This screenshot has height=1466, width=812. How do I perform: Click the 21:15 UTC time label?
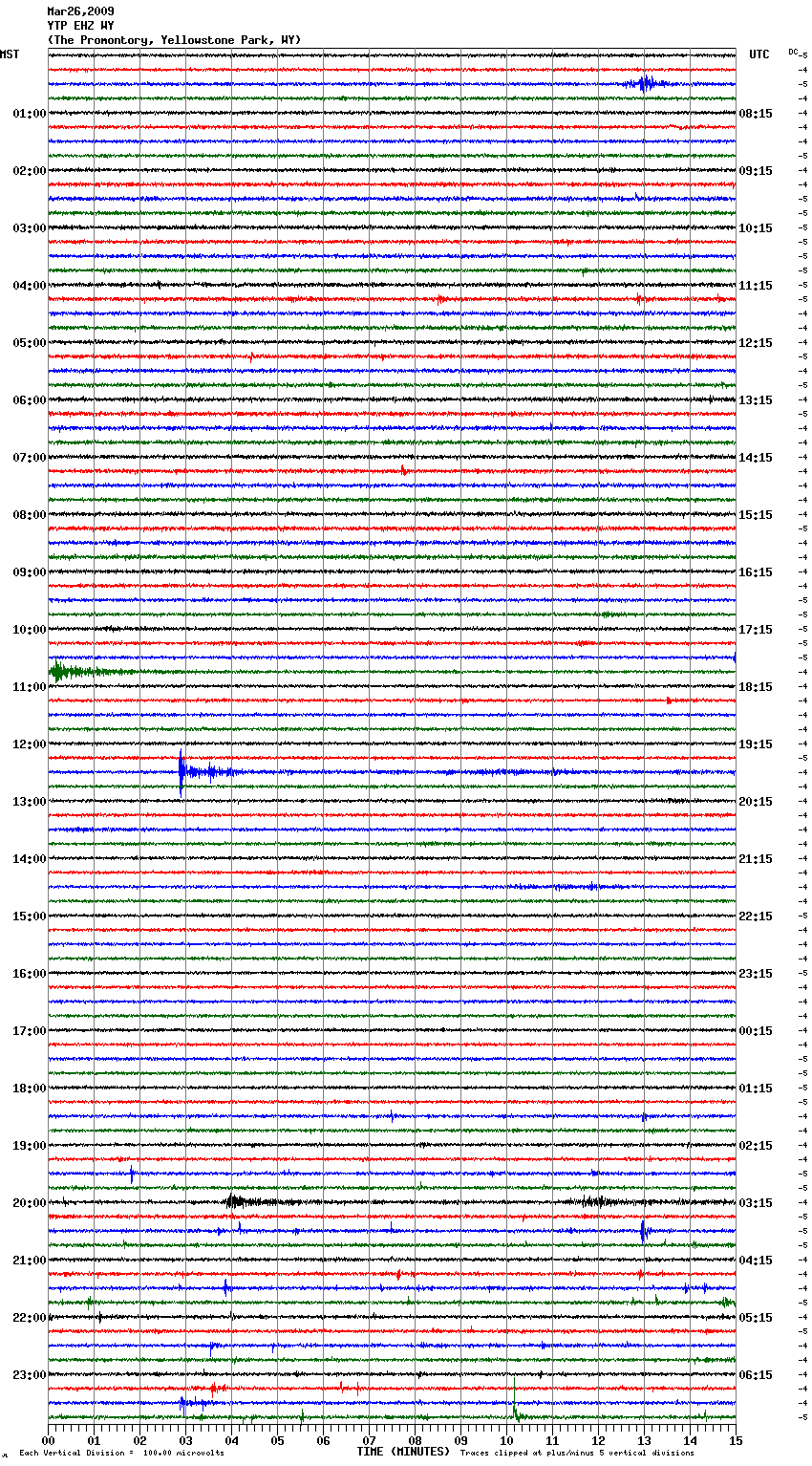point(756,859)
